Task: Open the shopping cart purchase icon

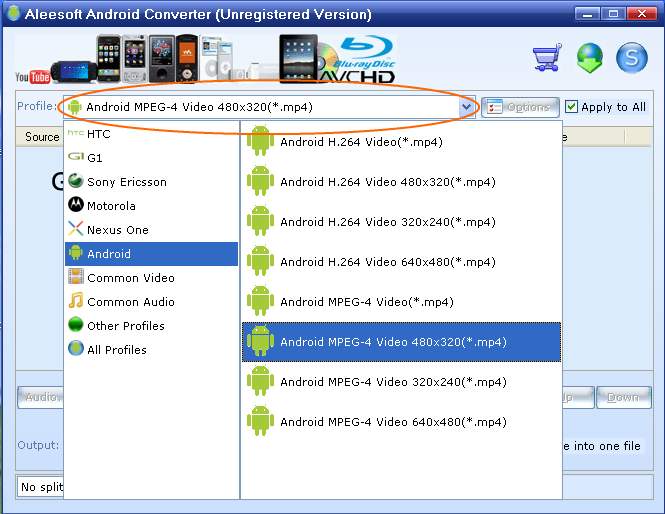Action: point(548,57)
